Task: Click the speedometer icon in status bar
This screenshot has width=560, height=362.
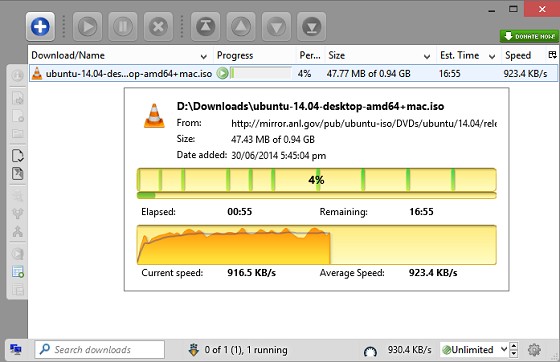Action: click(370, 351)
